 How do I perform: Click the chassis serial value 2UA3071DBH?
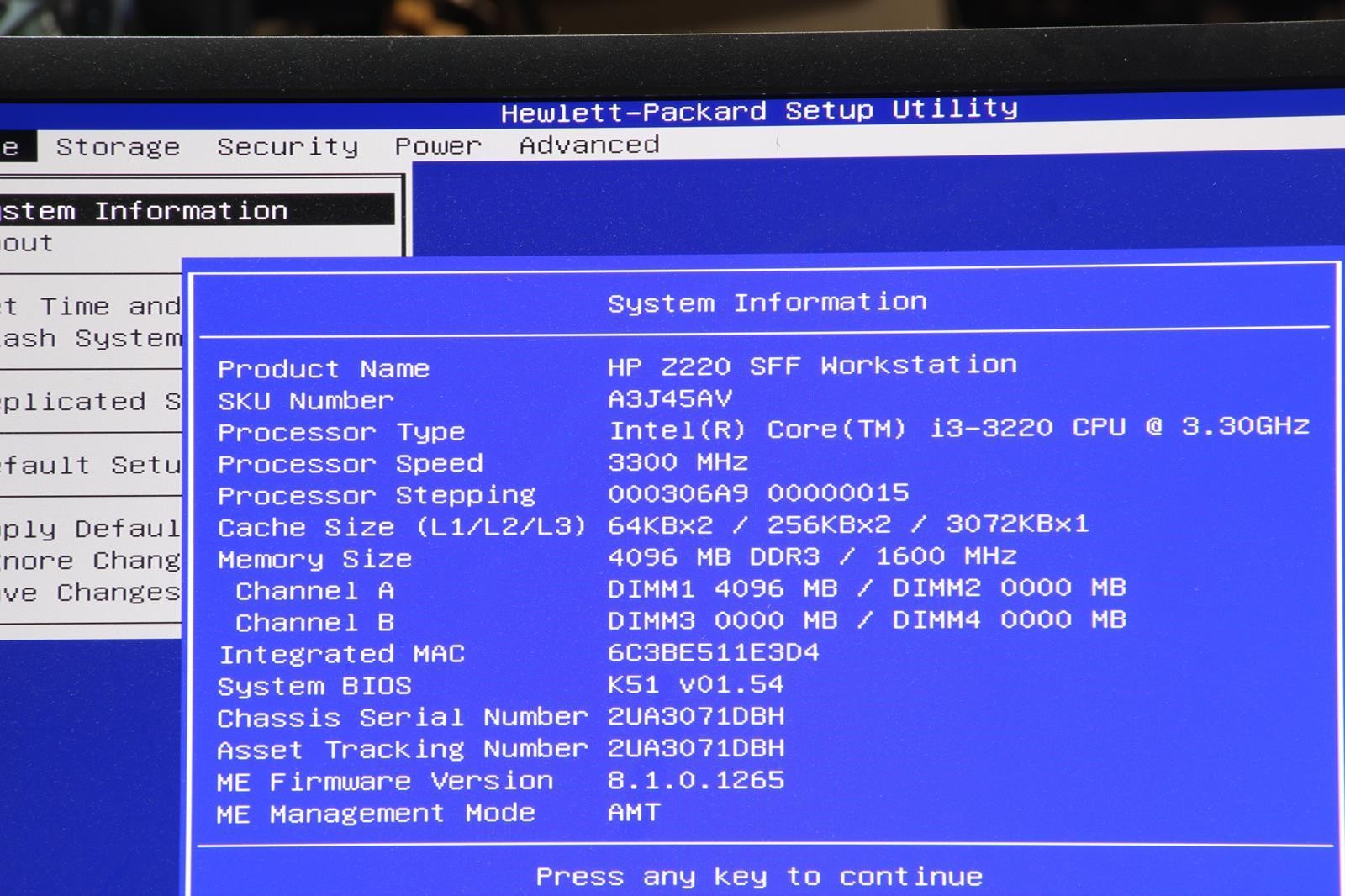click(x=696, y=716)
